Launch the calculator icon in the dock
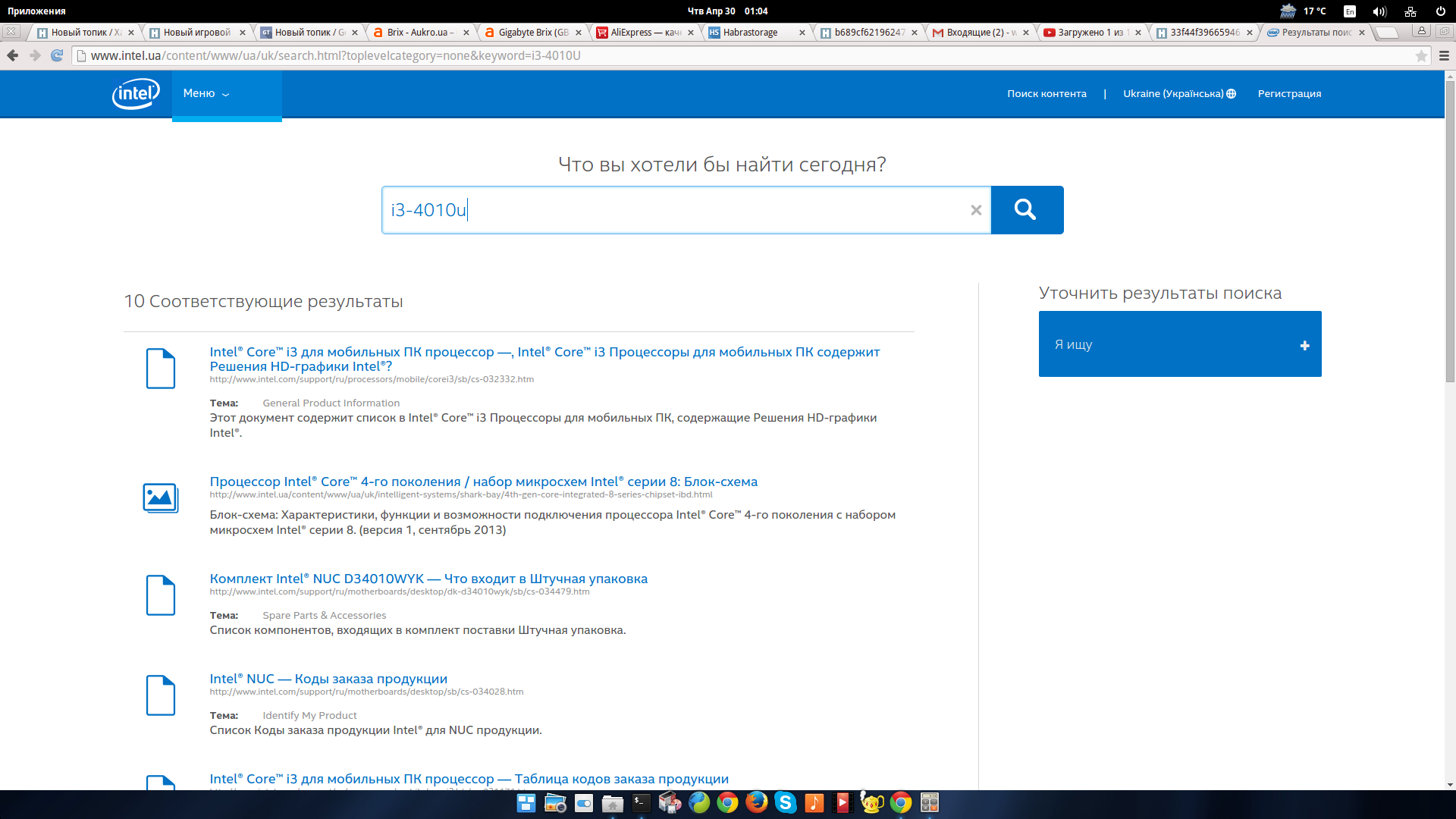This screenshot has width=1456, height=819. pyautogui.click(x=930, y=802)
